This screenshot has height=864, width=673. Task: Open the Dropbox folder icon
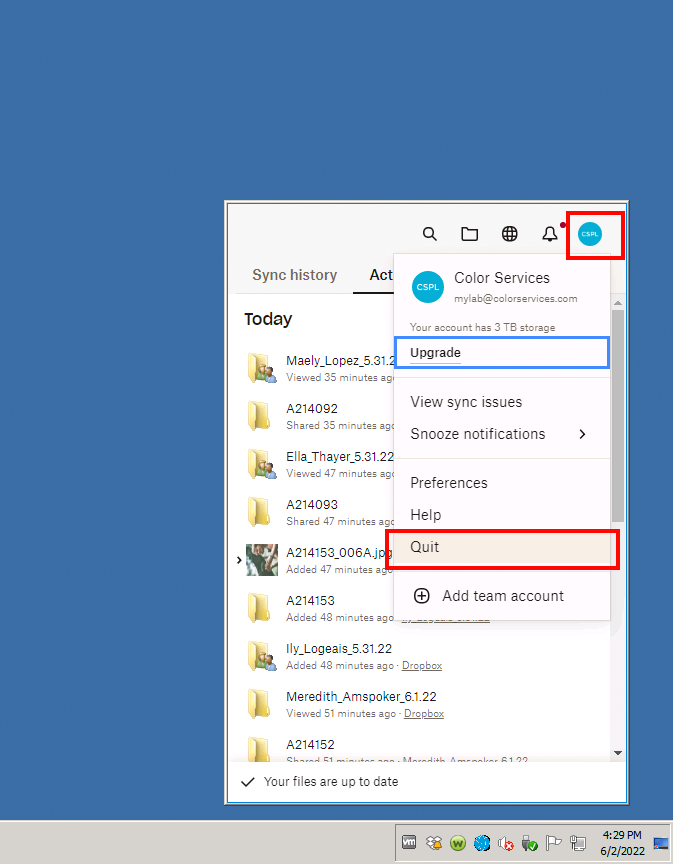click(469, 234)
